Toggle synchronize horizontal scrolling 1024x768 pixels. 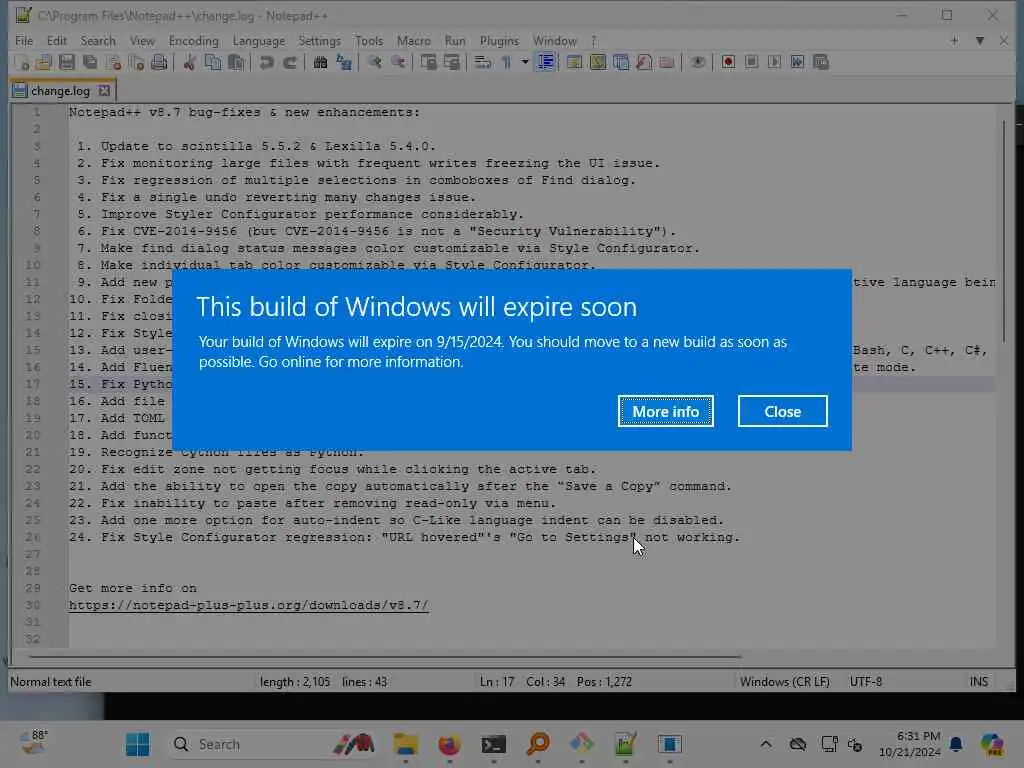click(x=452, y=63)
